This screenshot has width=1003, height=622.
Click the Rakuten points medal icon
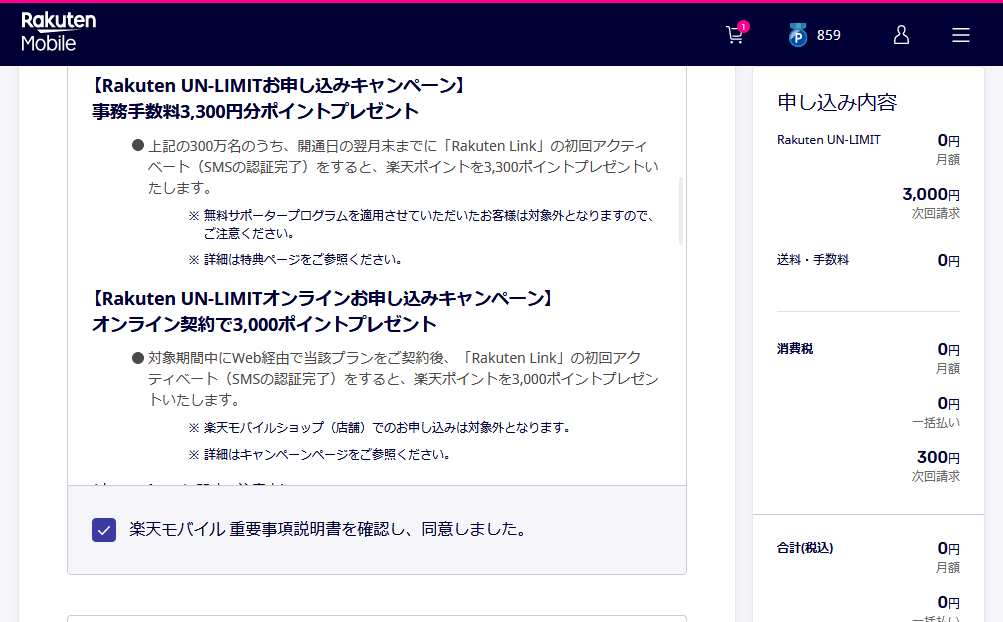pyautogui.click(x=797, y=35)
